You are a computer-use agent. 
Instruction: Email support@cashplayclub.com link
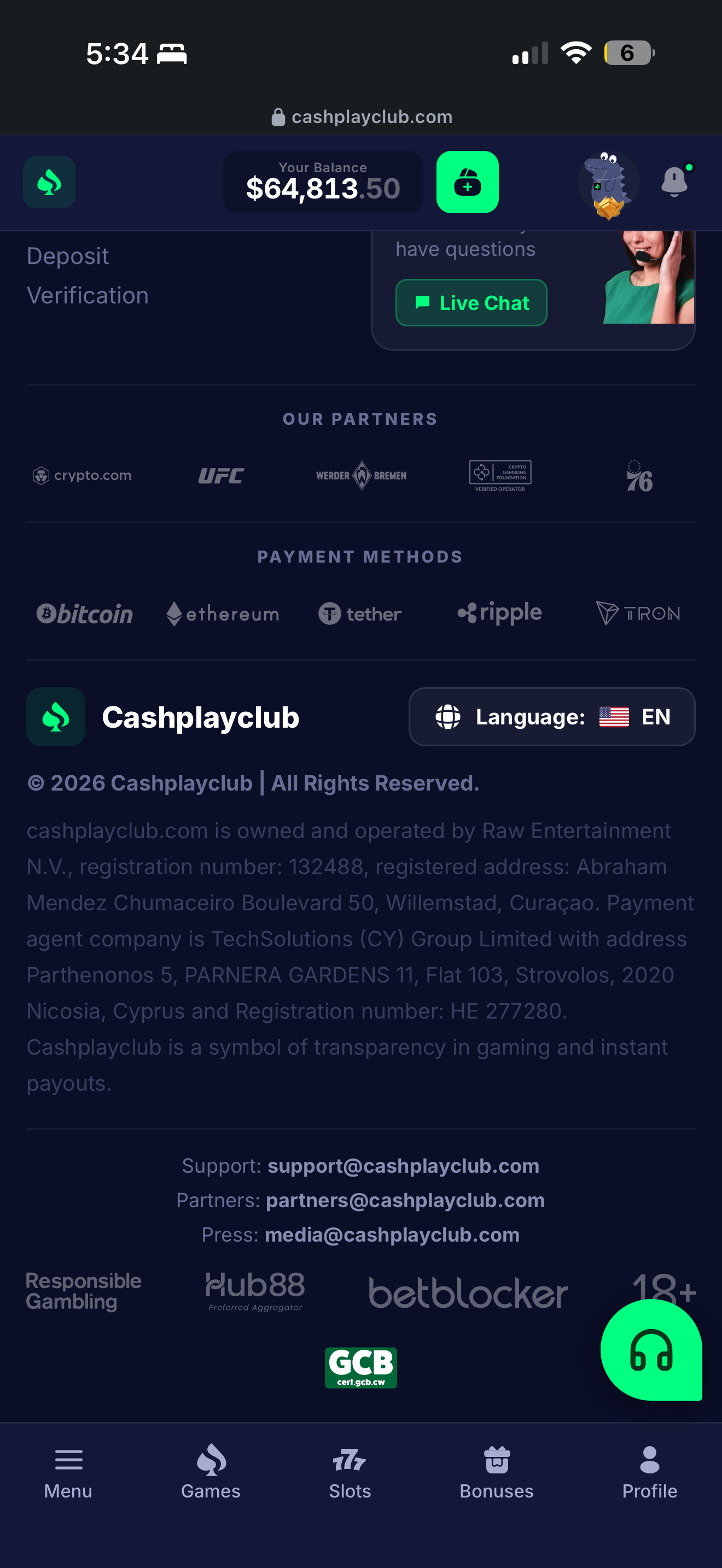[x=404, y=1166]
